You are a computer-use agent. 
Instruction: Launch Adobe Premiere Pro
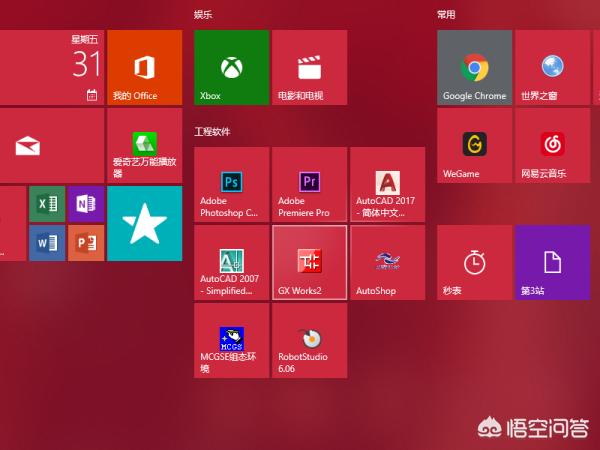tap(309, 185)
